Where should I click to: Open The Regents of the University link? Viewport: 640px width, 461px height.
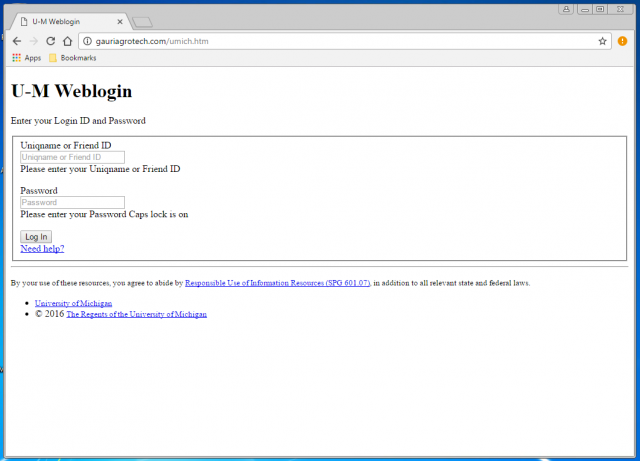pyautogui.click(x=136, y=314)
